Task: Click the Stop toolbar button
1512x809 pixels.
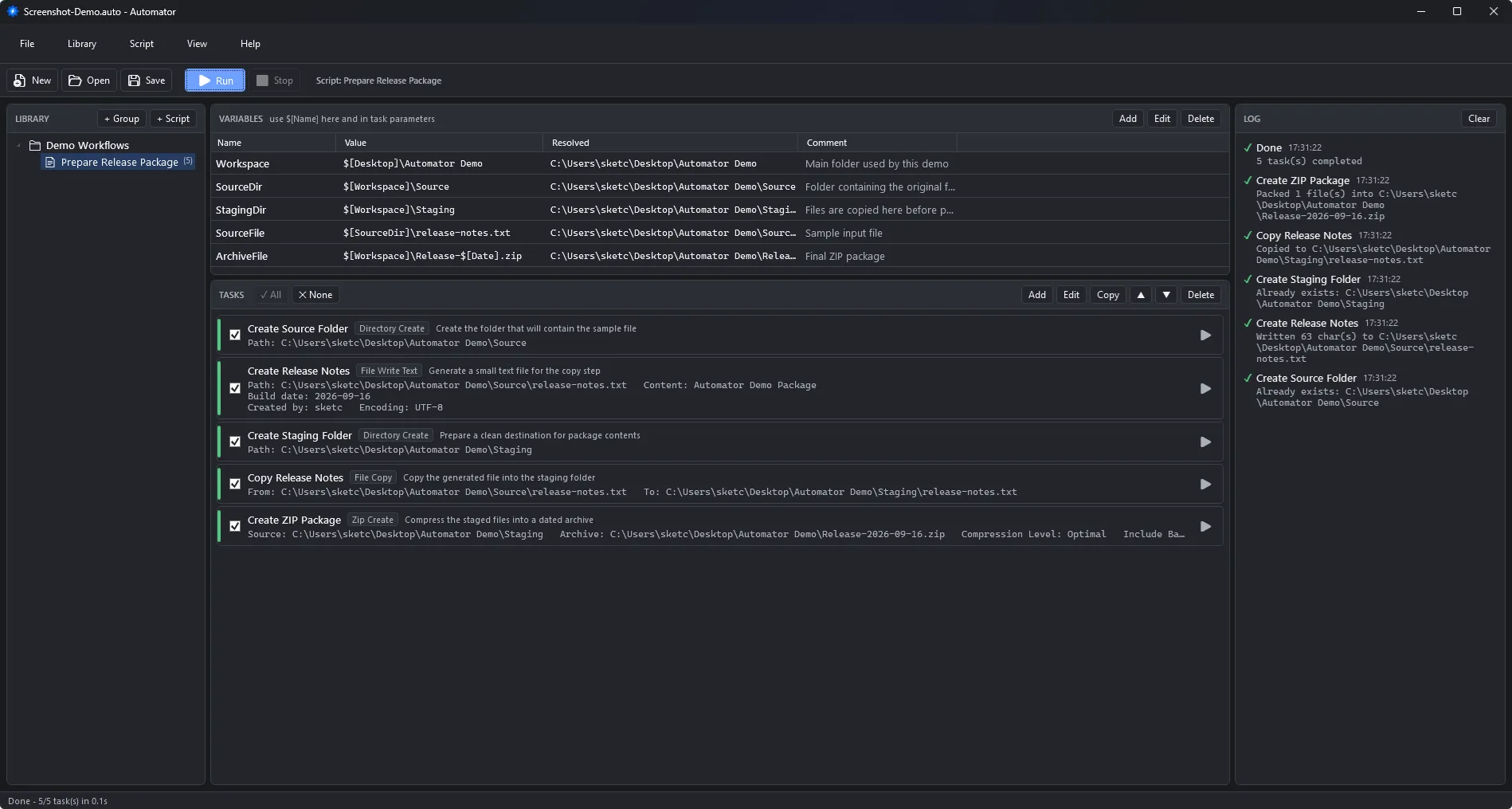Action: [x=275, y=81]
